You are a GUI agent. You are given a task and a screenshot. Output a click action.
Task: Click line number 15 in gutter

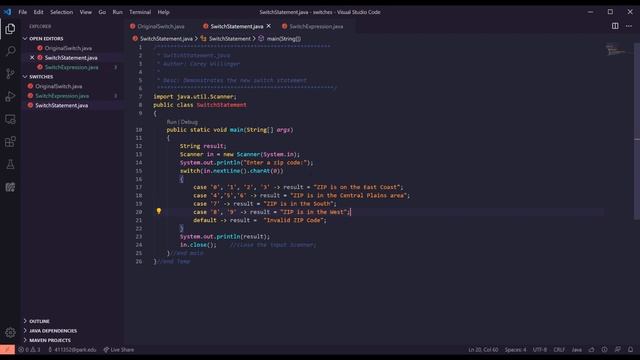pos(139,171)
